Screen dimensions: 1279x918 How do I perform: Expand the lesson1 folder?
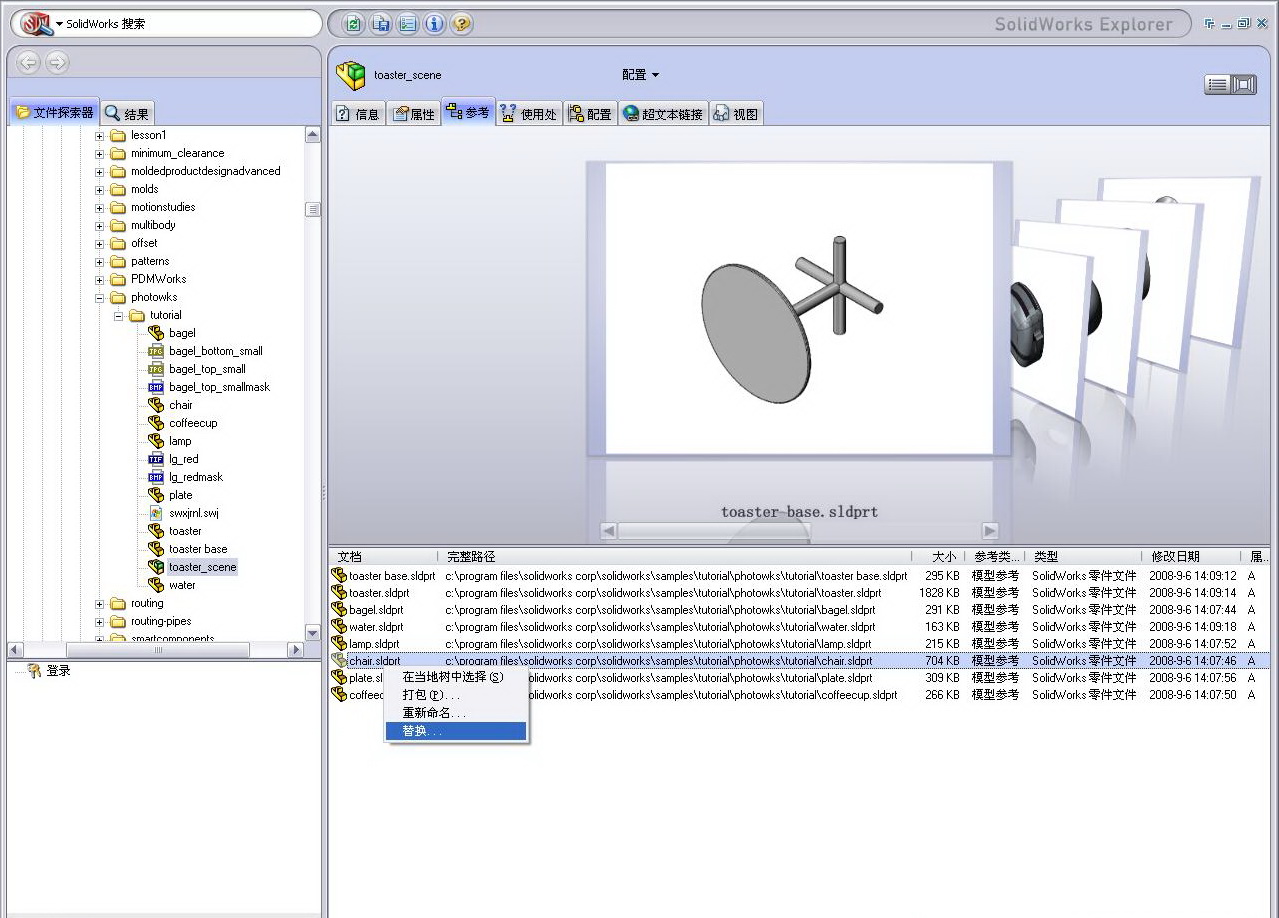click(x=100, y=135)
